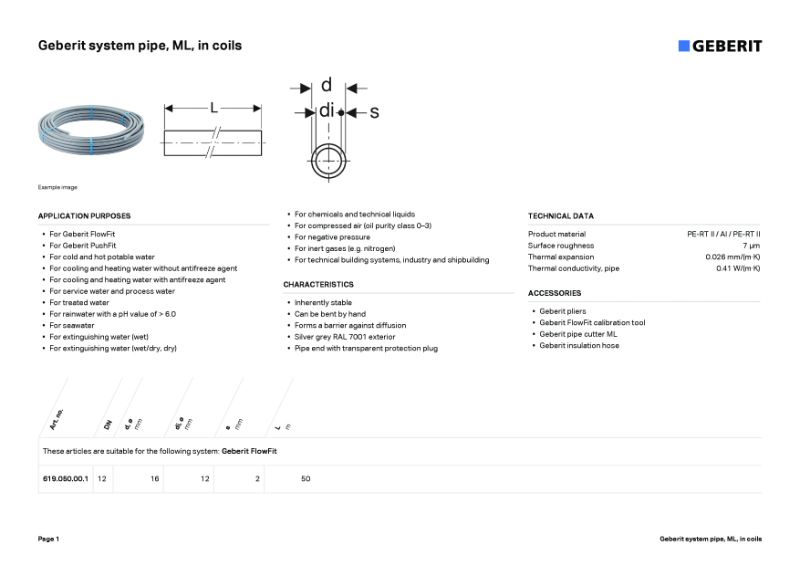Click the CHARACTERISTICS section heading

pyautogui.click(x=318, y=285)
